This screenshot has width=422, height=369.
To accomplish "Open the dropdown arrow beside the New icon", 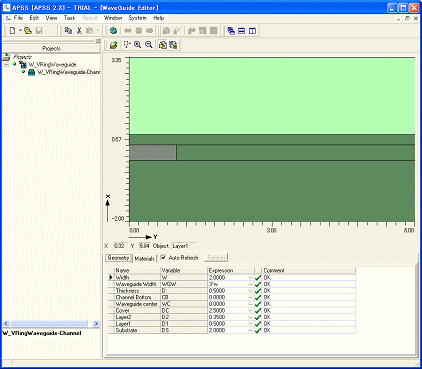I will (x=20, y=31).
